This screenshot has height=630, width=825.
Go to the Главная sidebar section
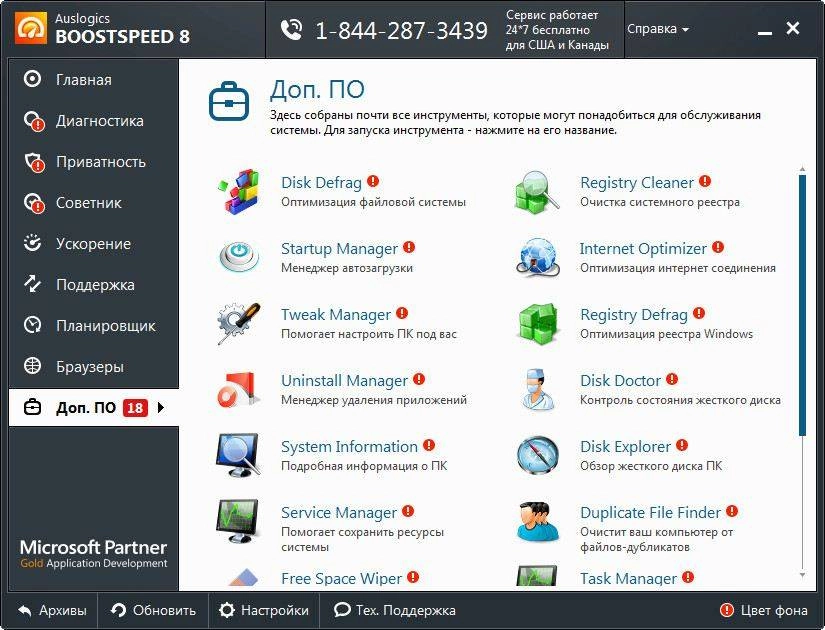(x=94, y=79)
